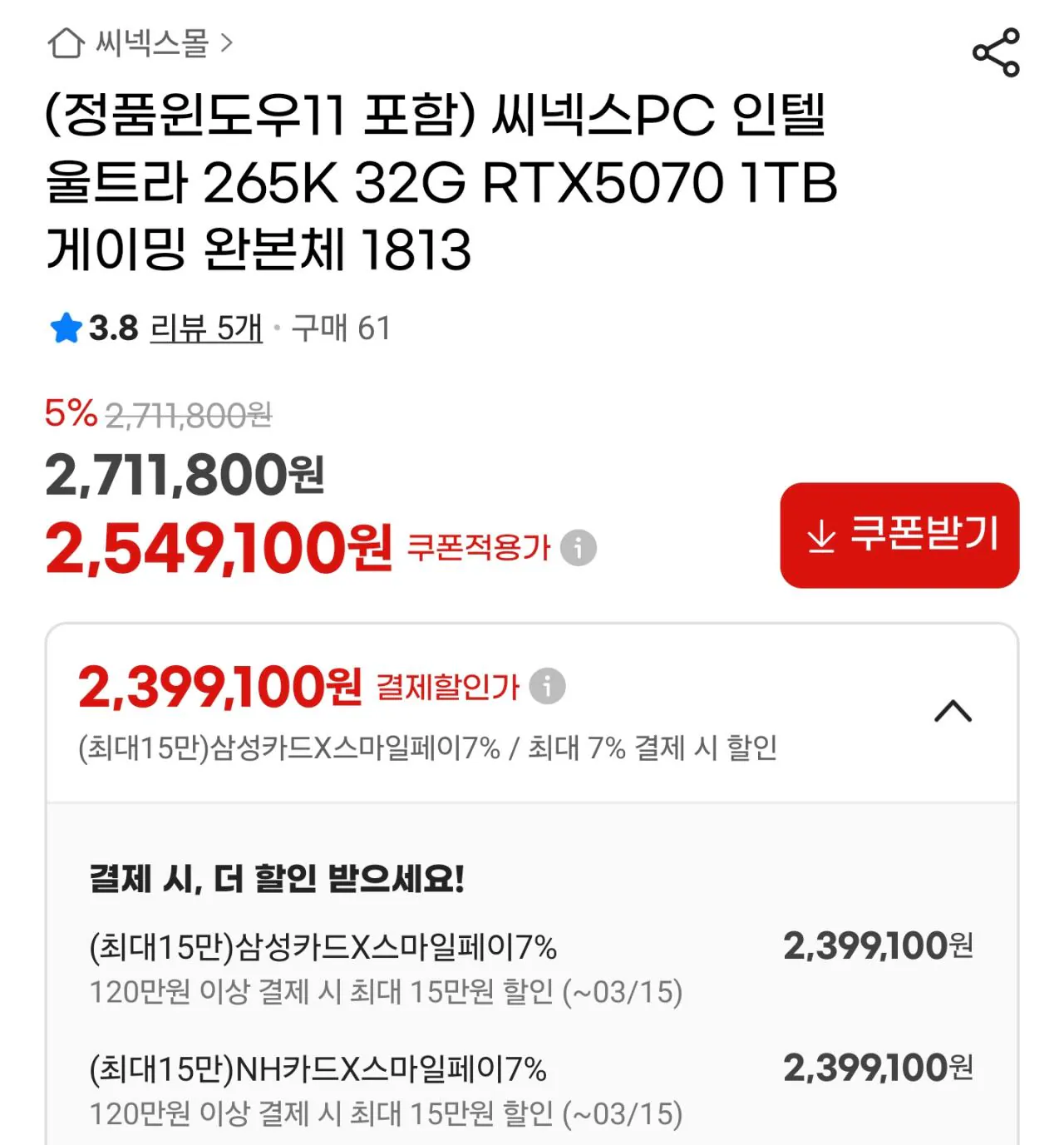Click the 결제 시, 더 할인 받으세요! heading
Screen dimensions: 1064x1145
[x=277, y=876]
